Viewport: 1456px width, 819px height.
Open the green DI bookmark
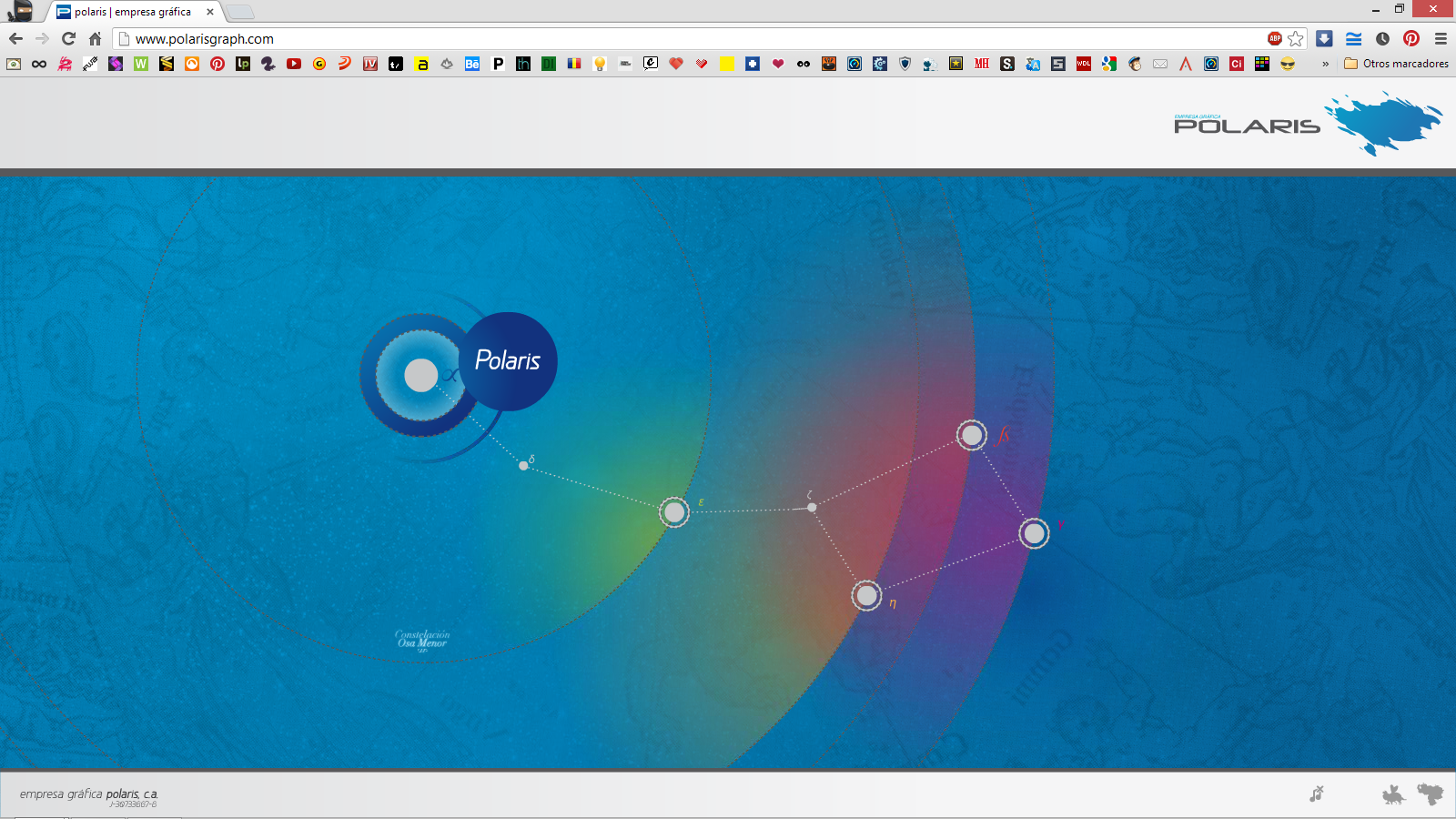pos(549,64)
